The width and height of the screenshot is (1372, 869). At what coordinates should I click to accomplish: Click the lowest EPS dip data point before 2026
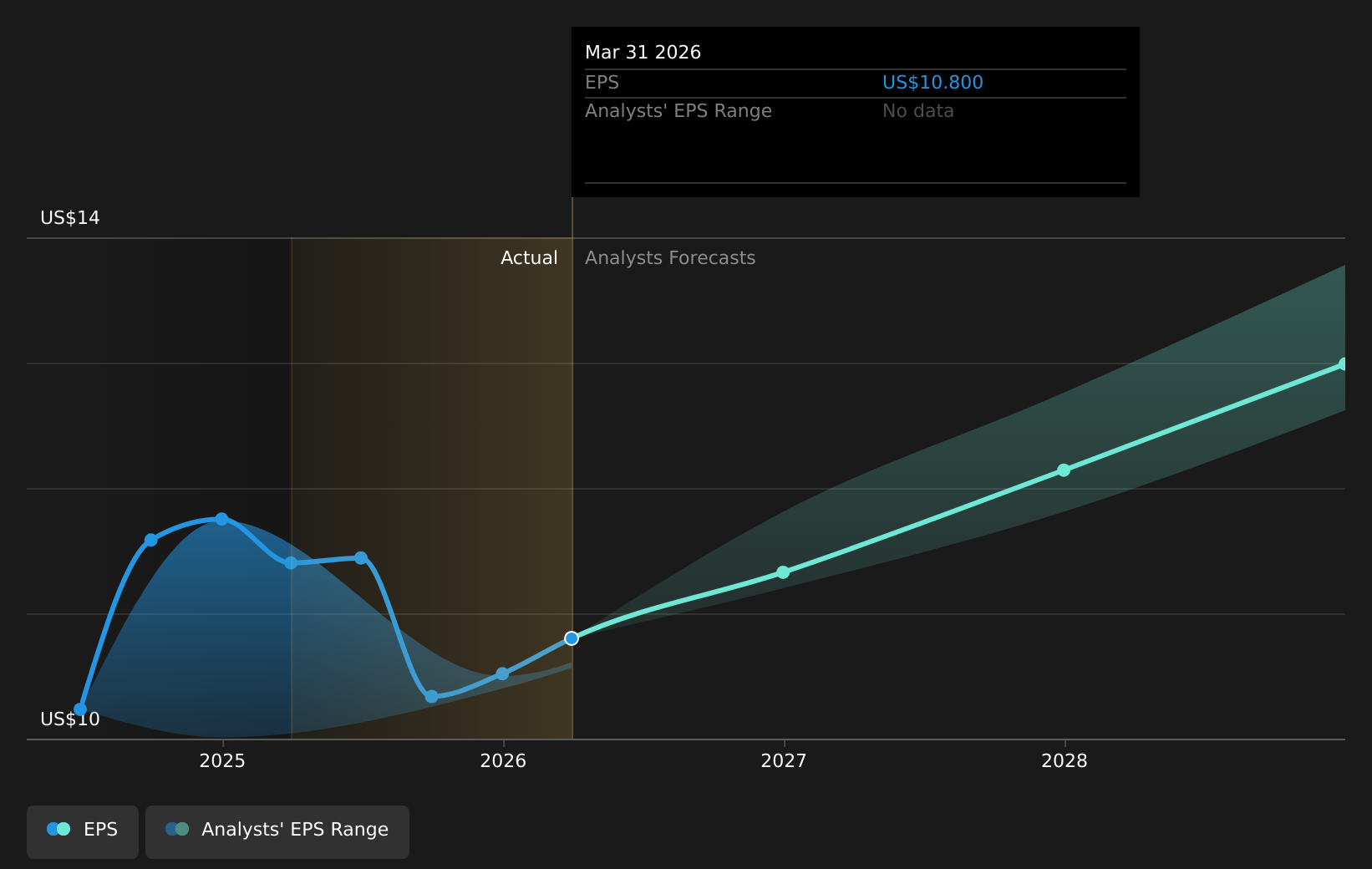[x=431, y=696]
